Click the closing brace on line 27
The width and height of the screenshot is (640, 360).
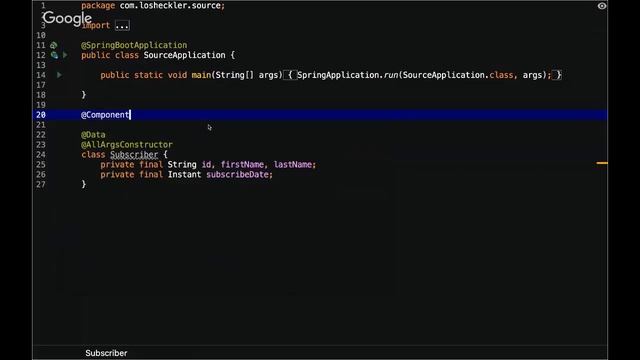tap(84, 184)
